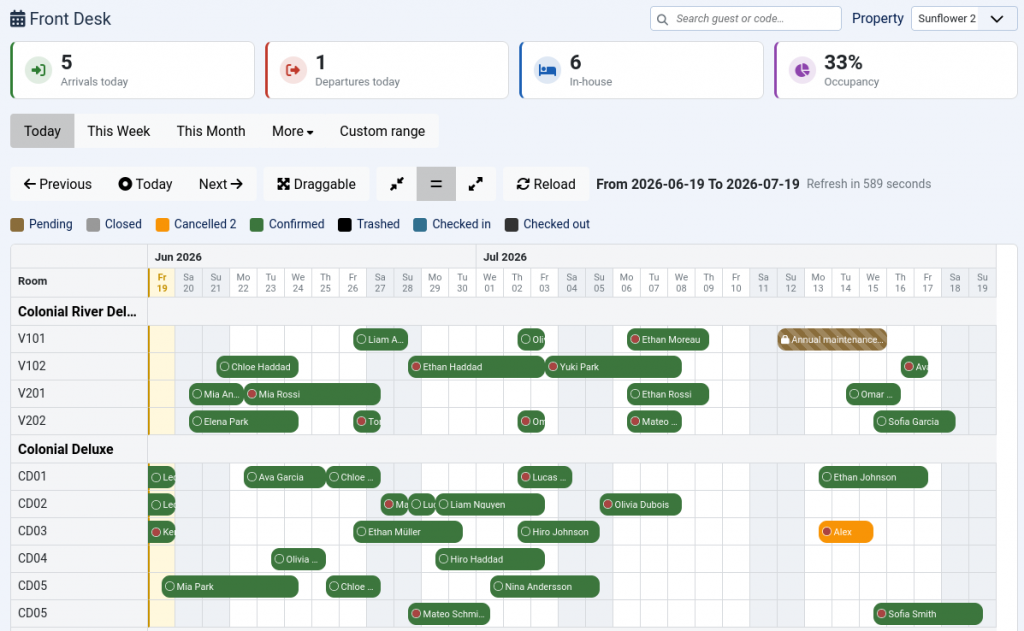Open Yuki Park booking on V102

(613, 367)
